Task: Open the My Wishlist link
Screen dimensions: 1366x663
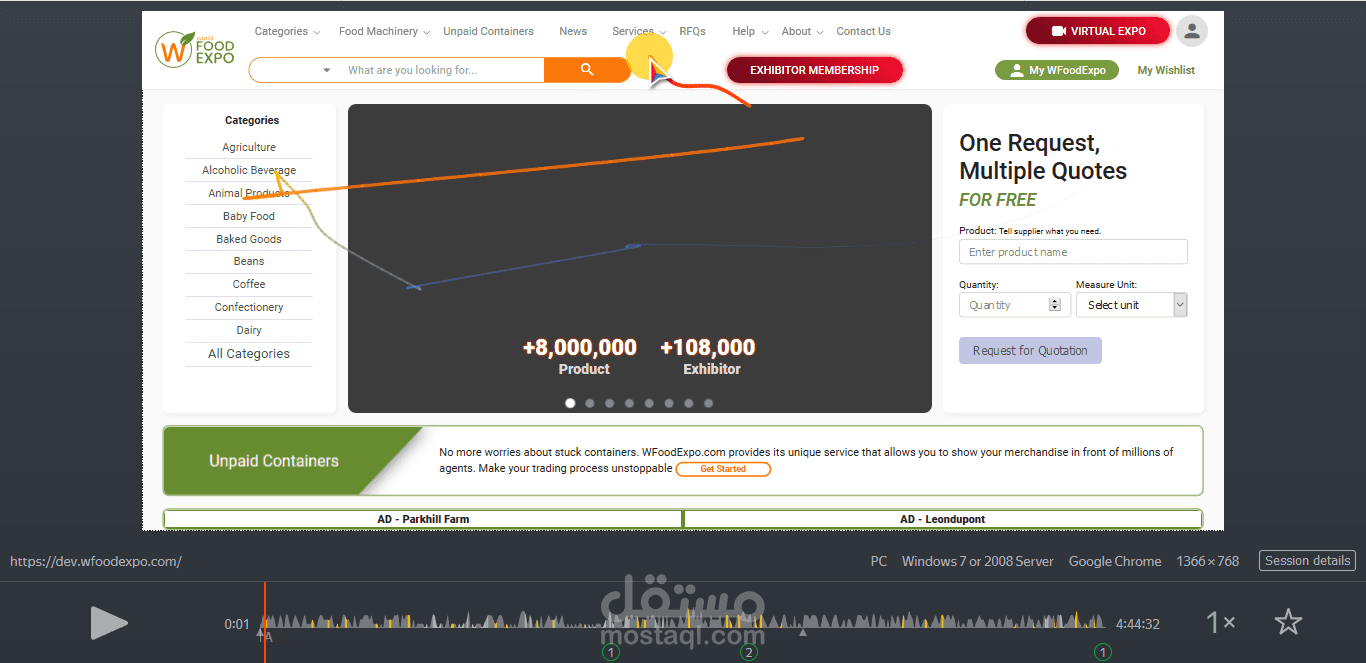Action: coord(1166,70)
